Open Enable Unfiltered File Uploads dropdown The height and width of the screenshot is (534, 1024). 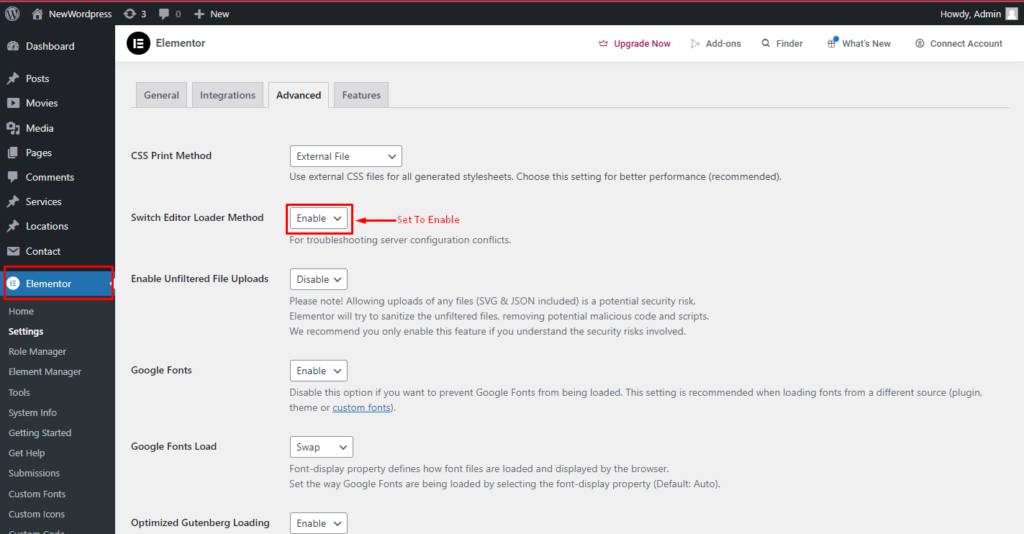pos(319,279)
